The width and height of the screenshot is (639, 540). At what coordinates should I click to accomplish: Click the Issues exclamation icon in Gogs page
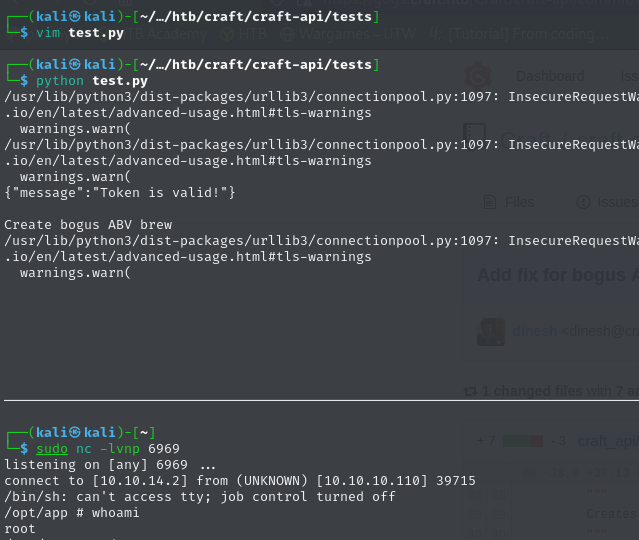pos(583,202)
